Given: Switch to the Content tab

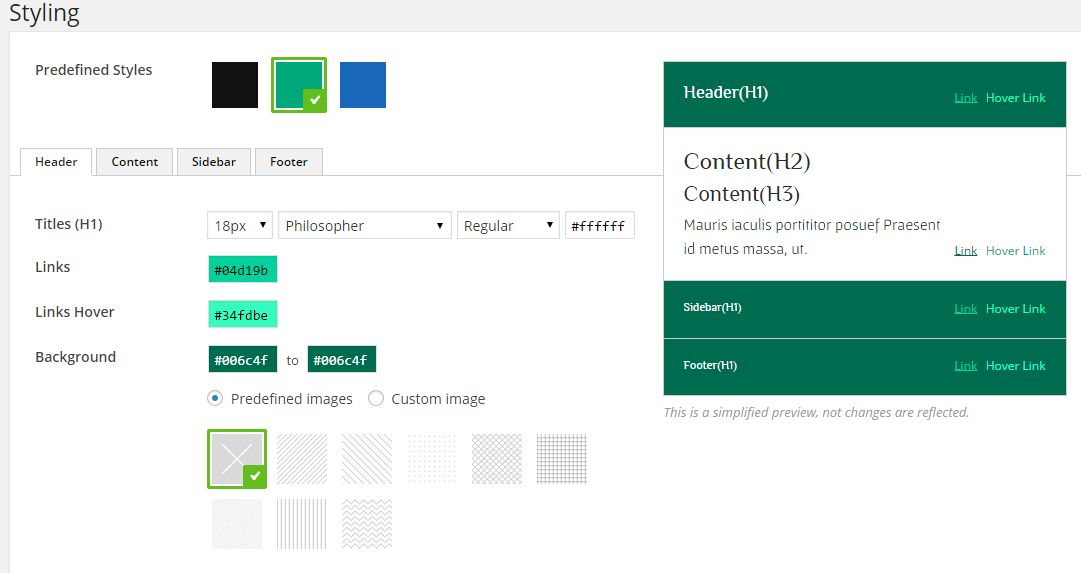Looking at the screenshot, I should [134, 162].
